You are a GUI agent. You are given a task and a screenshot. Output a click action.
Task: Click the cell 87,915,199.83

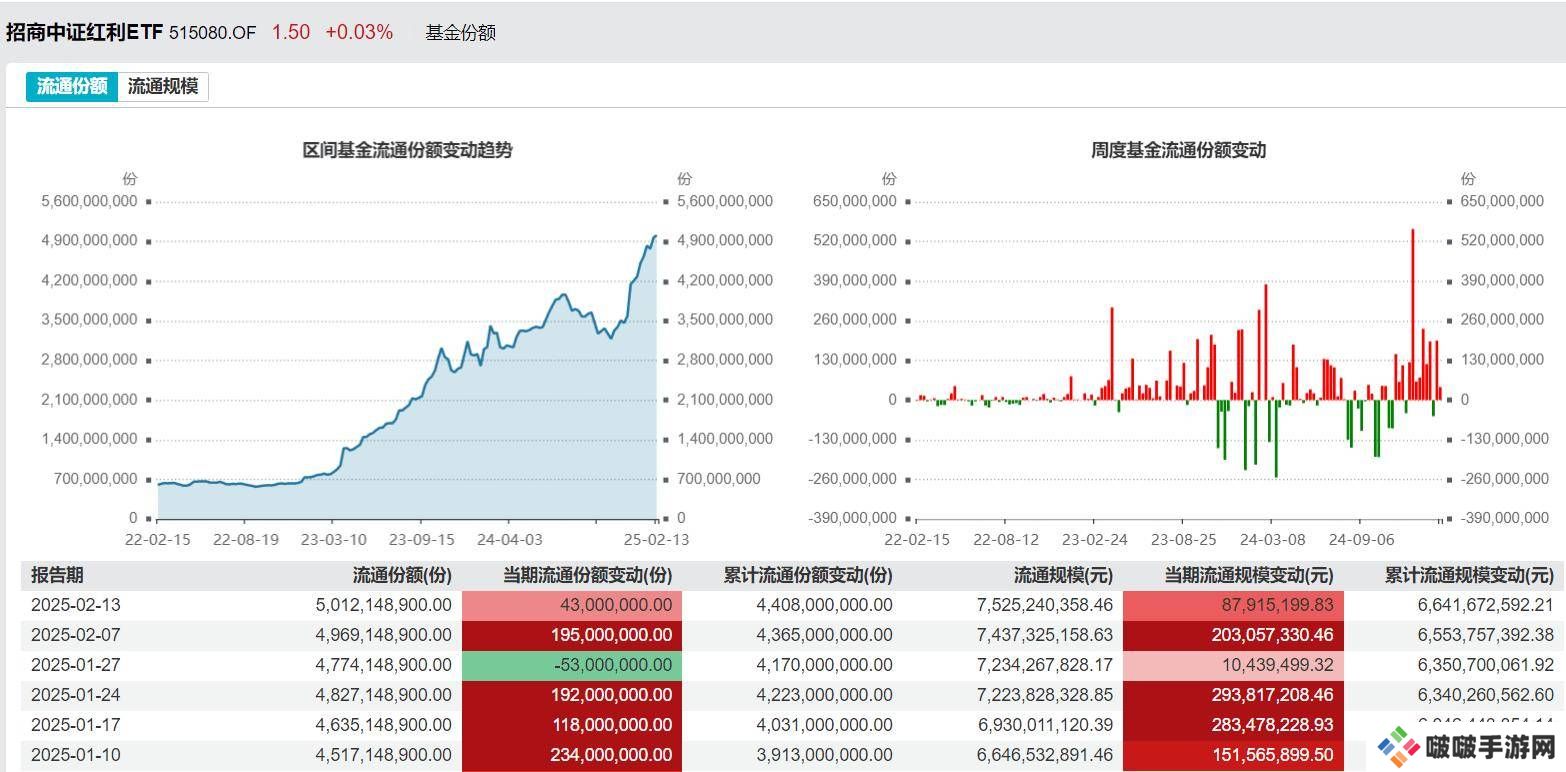1233,605
